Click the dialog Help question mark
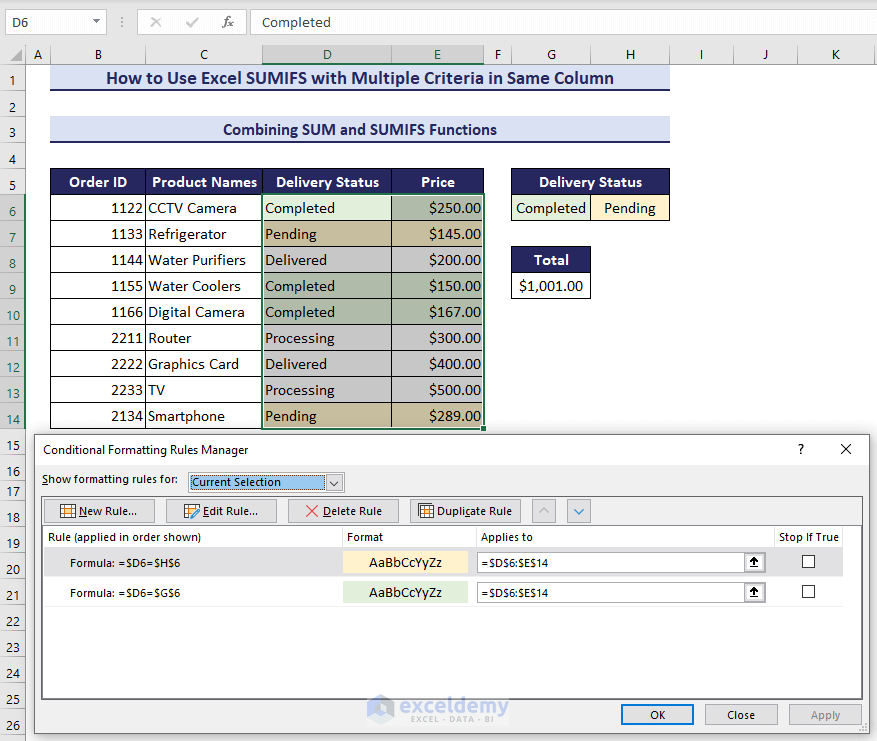The image size is (877, 741). pos(800,450)
